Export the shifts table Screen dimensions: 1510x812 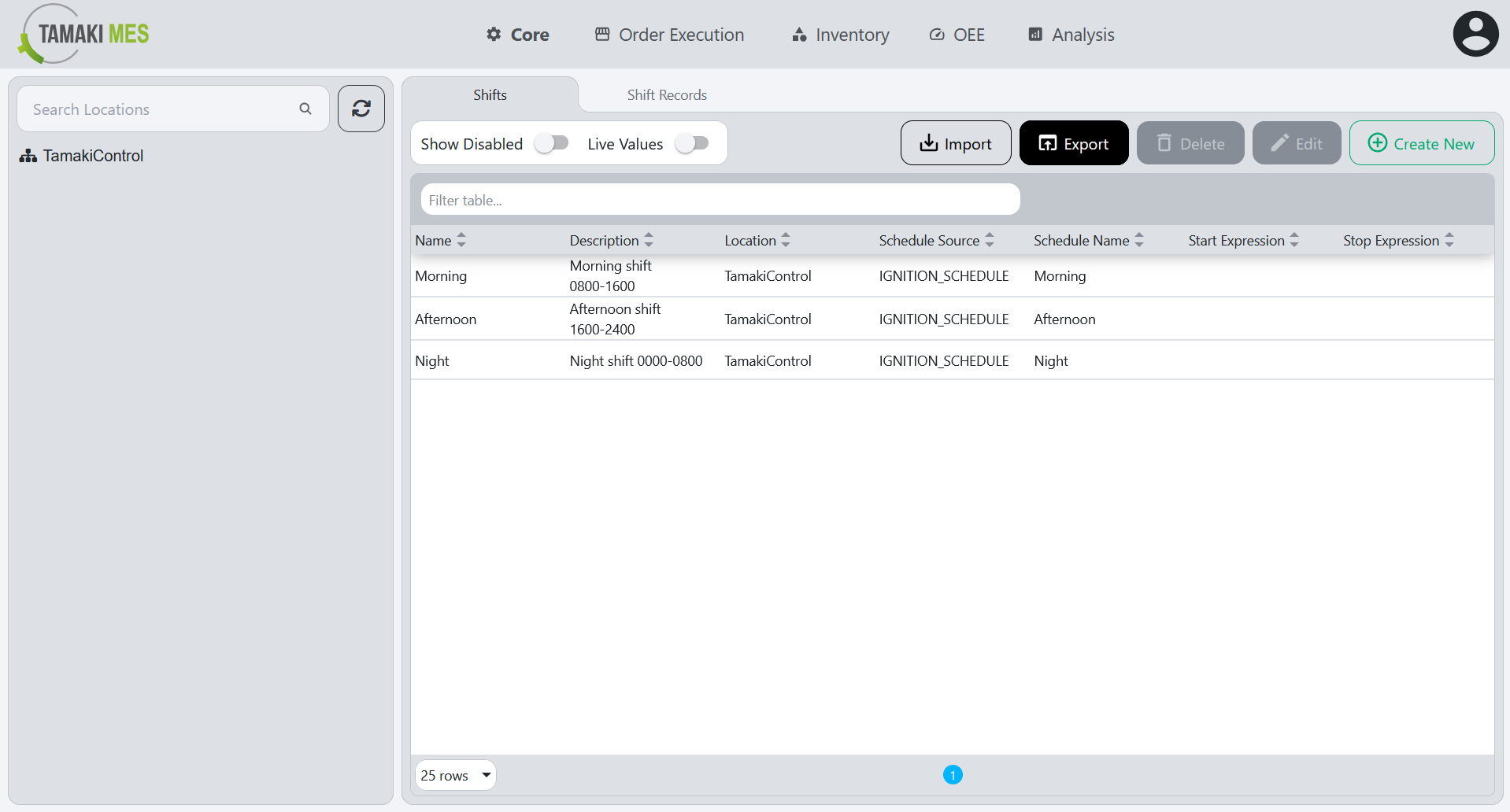click(x=1074, y=143)
